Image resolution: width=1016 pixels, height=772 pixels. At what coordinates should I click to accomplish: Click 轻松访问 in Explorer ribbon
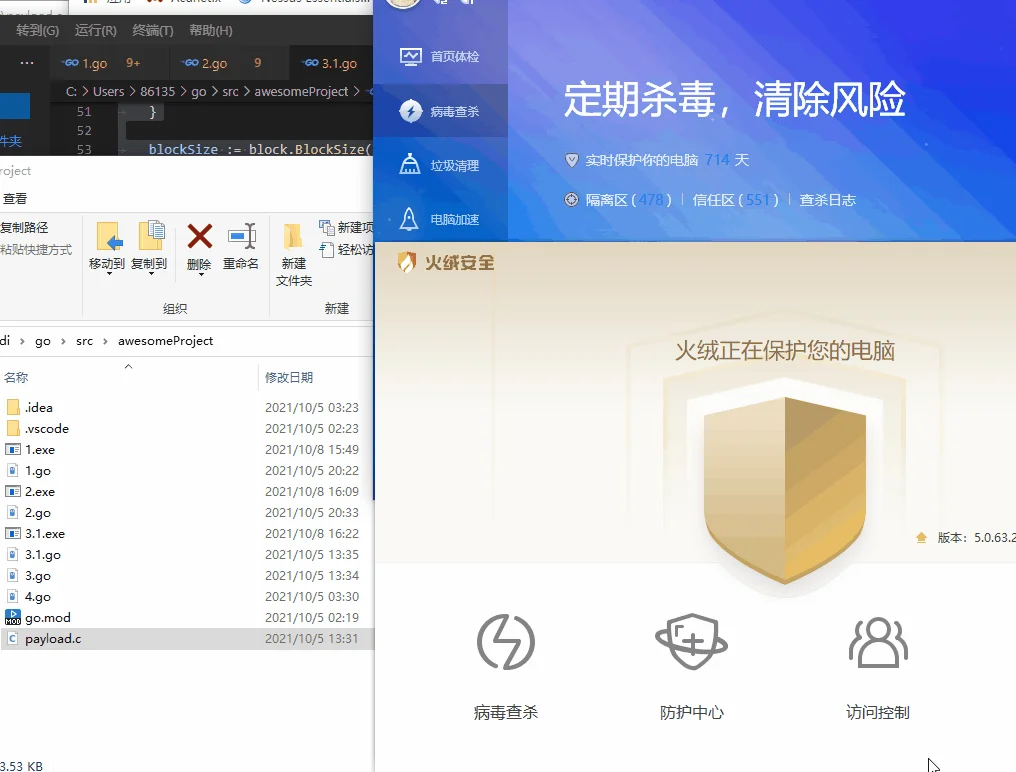click(x=346, y=250)
